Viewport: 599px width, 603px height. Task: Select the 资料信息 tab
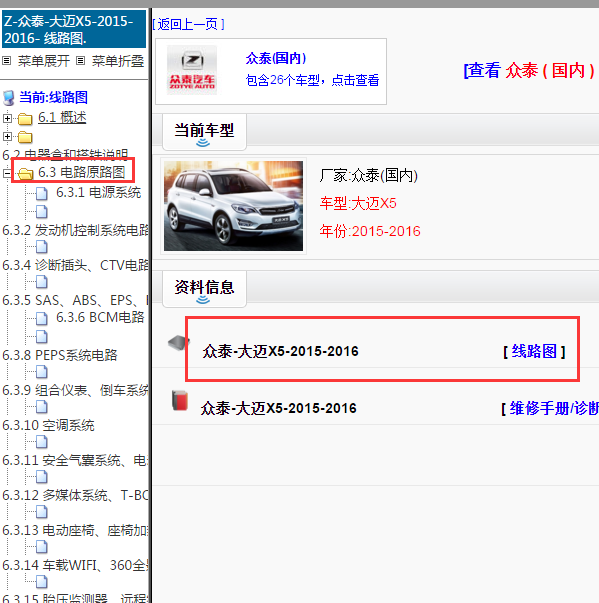click(204, 288)
